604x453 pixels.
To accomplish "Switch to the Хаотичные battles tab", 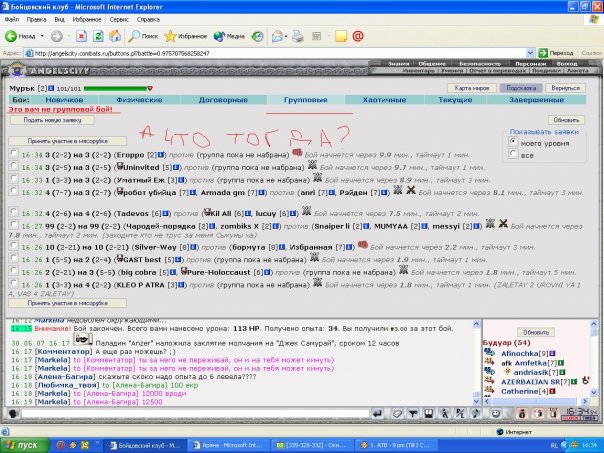I will click(x=384, y=100).
